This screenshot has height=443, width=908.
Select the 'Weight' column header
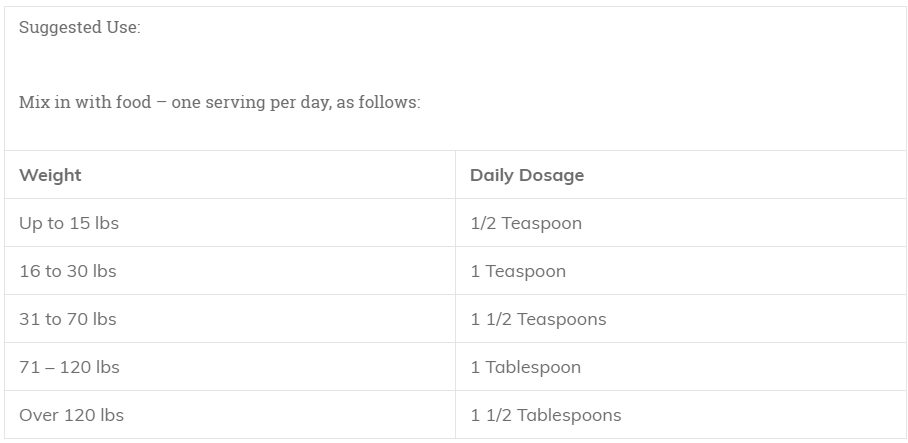coord(50,175)
